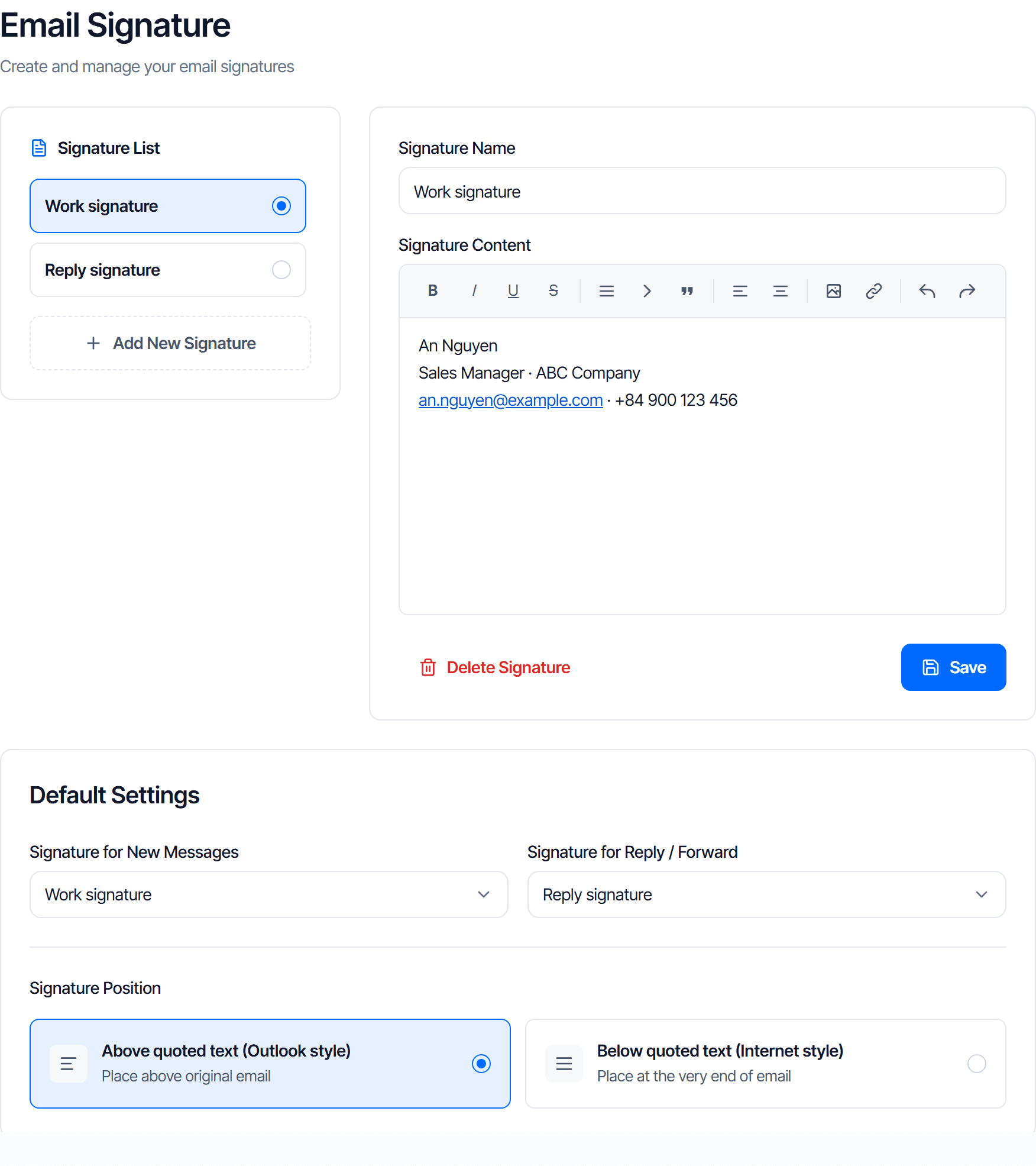Click the Outlook style position icon
Viewport: 1036px width, 1166px height.
(x=69, y=1064)
